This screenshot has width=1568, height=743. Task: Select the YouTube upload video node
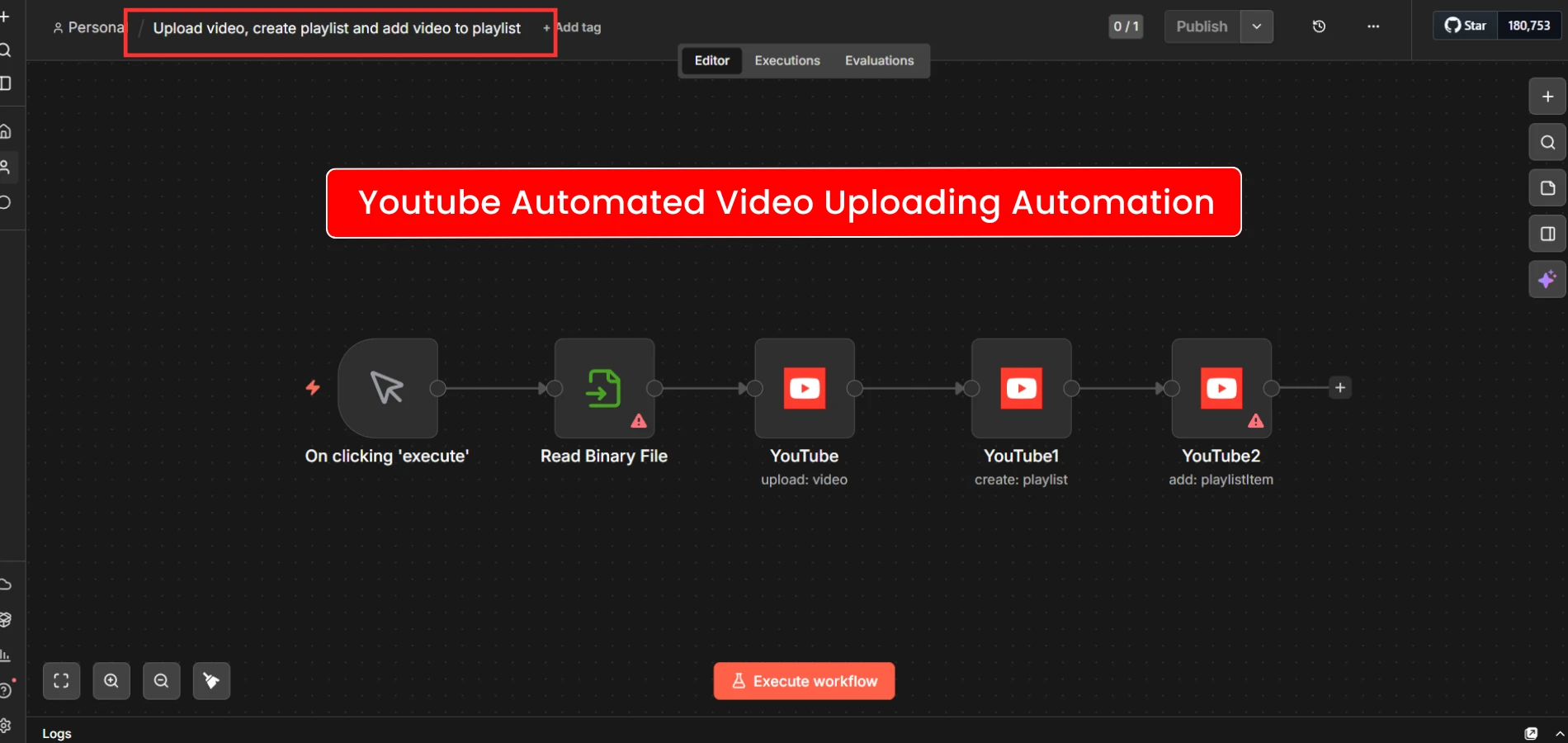[x=805, y=388]
